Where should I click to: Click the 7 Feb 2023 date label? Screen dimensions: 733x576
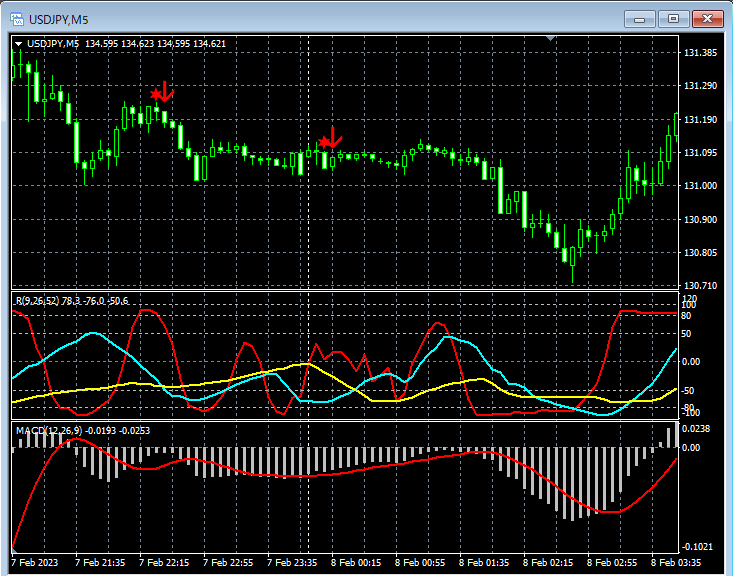(34, 564)
